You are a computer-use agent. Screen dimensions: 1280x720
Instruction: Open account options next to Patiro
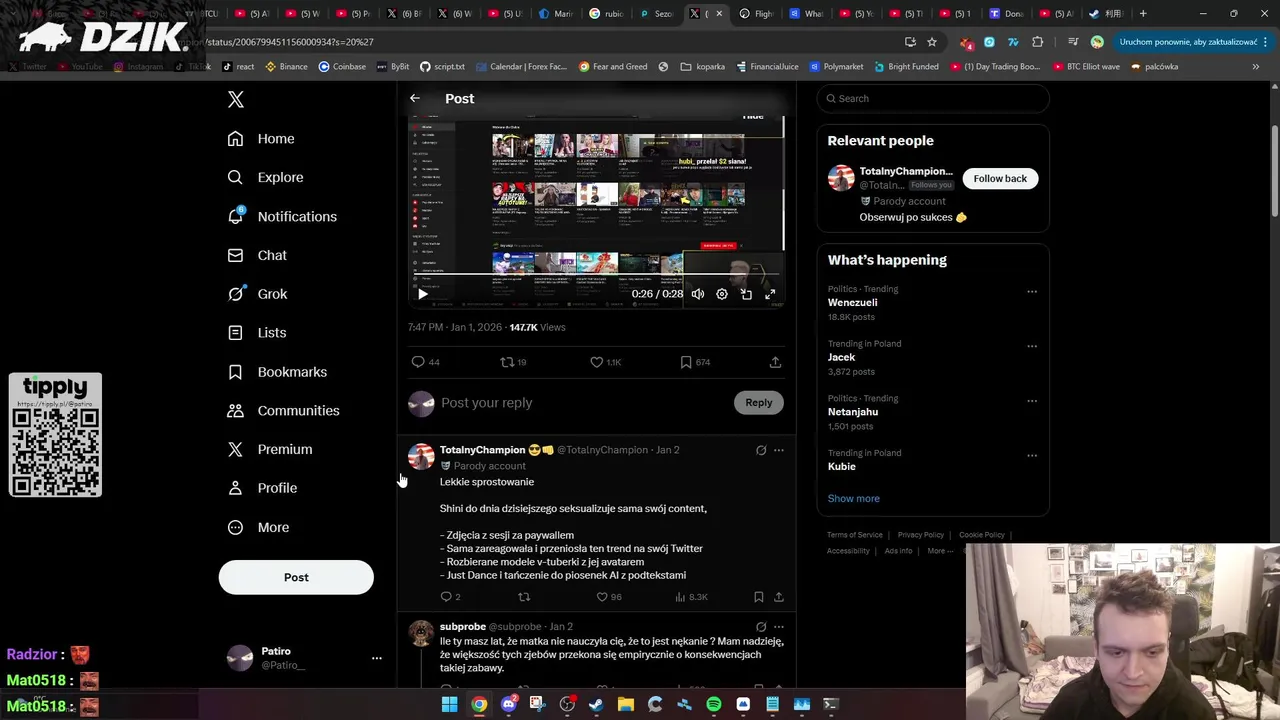[377, 658]
